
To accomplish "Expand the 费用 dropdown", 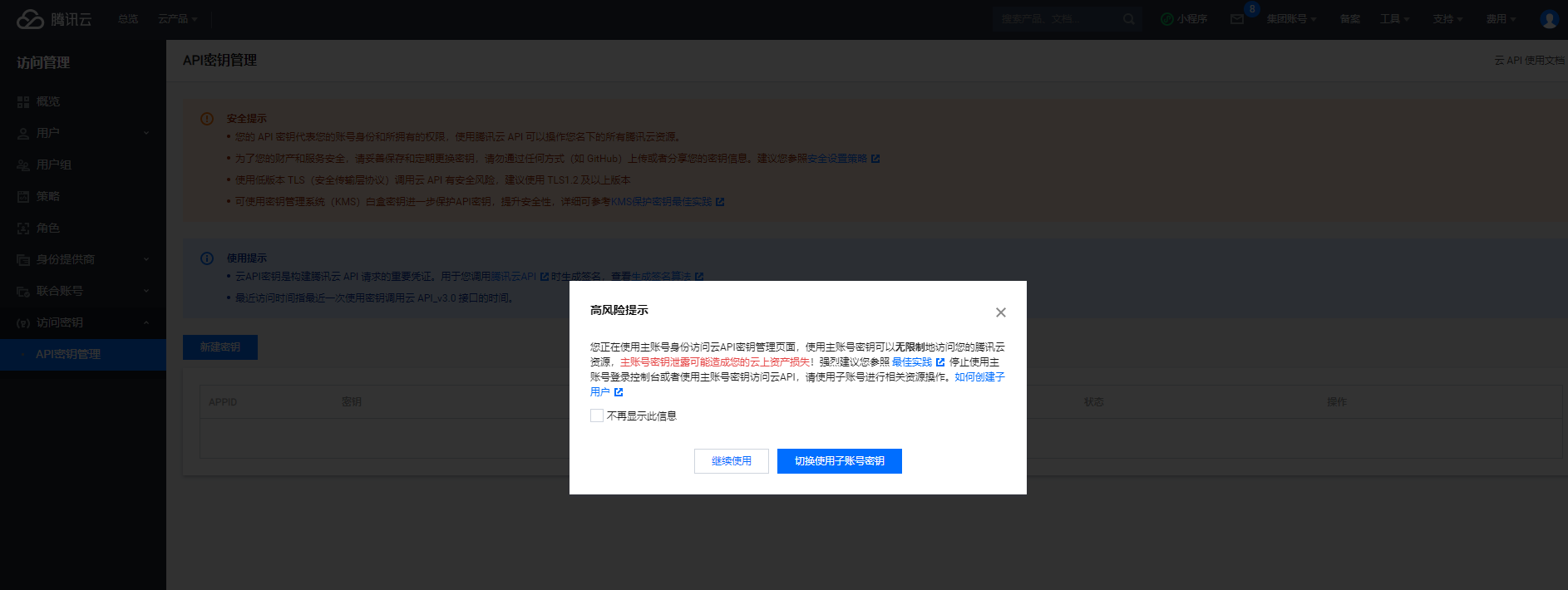I will pos(1501,19).
